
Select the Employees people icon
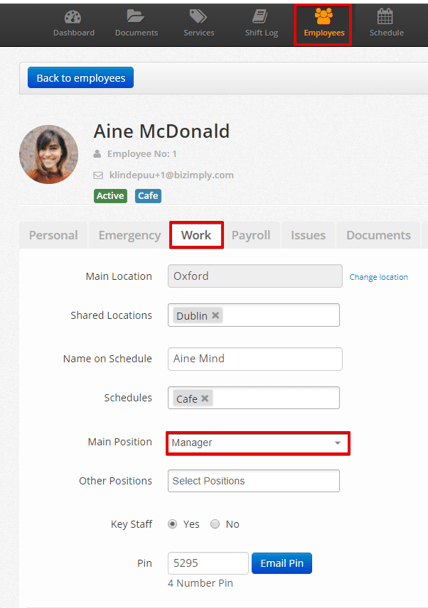coord(324,16)
